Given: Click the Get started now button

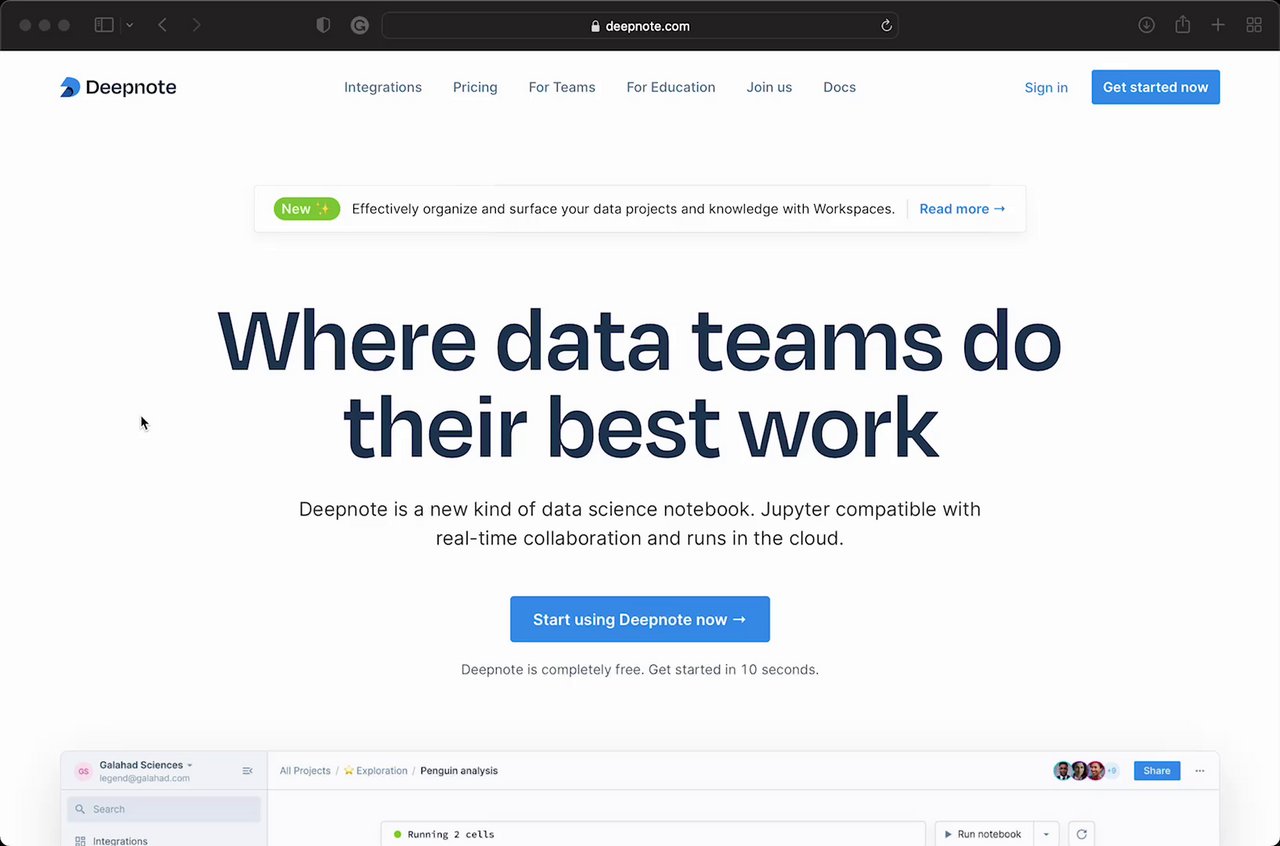Looking at the screenshot, I should pyautogui.click(x=1155, y=87).
